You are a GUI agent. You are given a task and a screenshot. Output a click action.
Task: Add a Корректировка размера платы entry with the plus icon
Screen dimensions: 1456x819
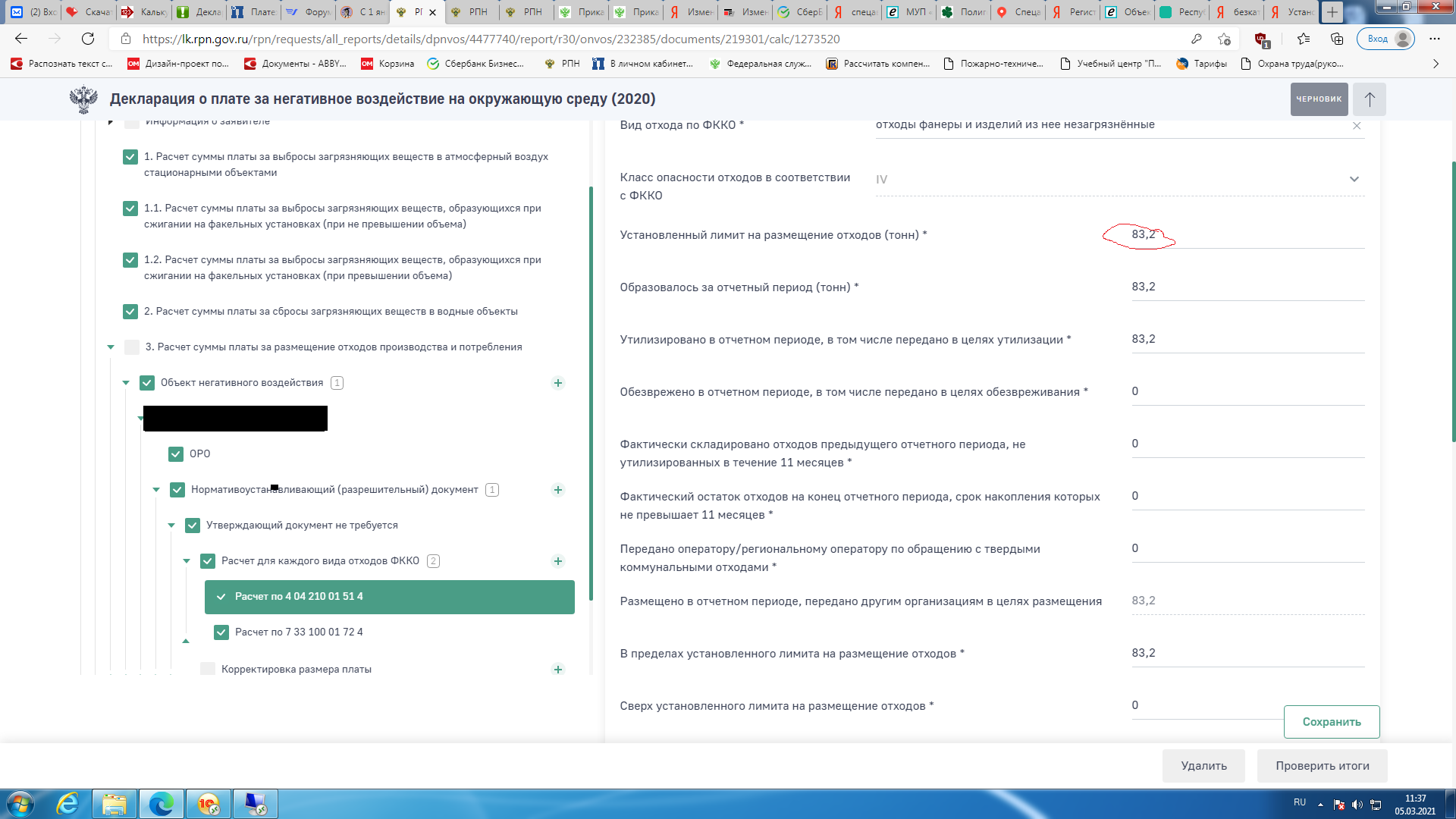pyautogui.click(x=558, y=670)
